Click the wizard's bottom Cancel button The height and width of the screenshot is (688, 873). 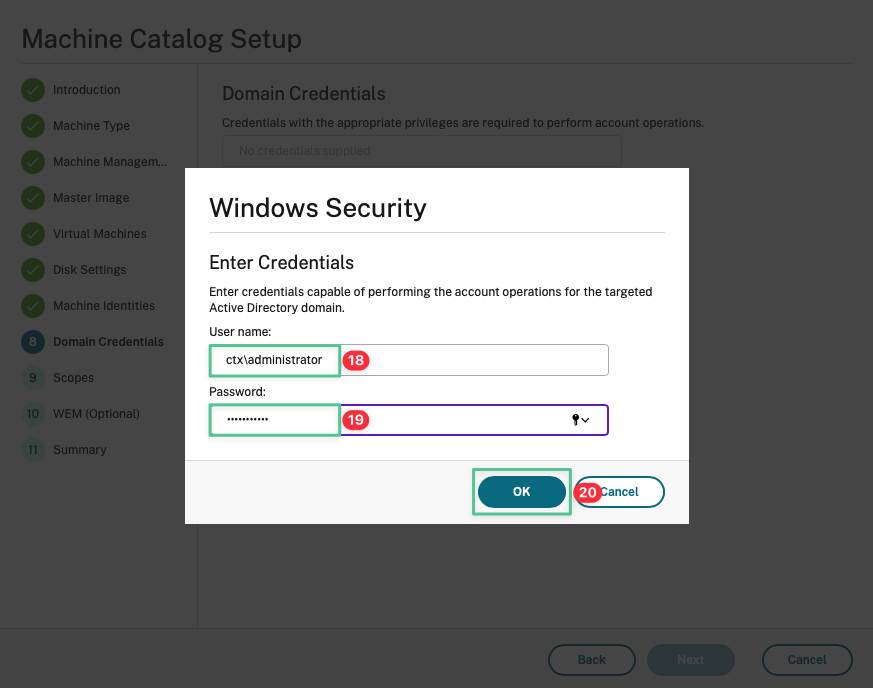806,660
